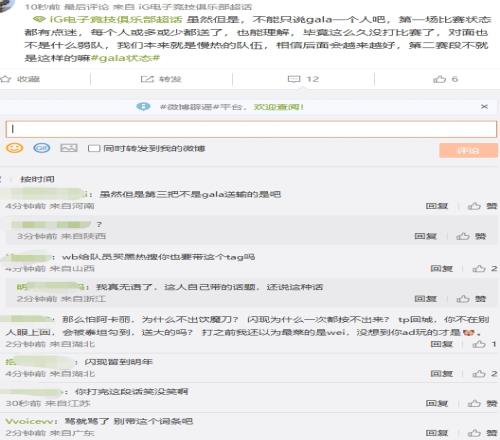Reply to the comment from 江苏
This screenshot has height=440, width=500.
coord(437,403)
